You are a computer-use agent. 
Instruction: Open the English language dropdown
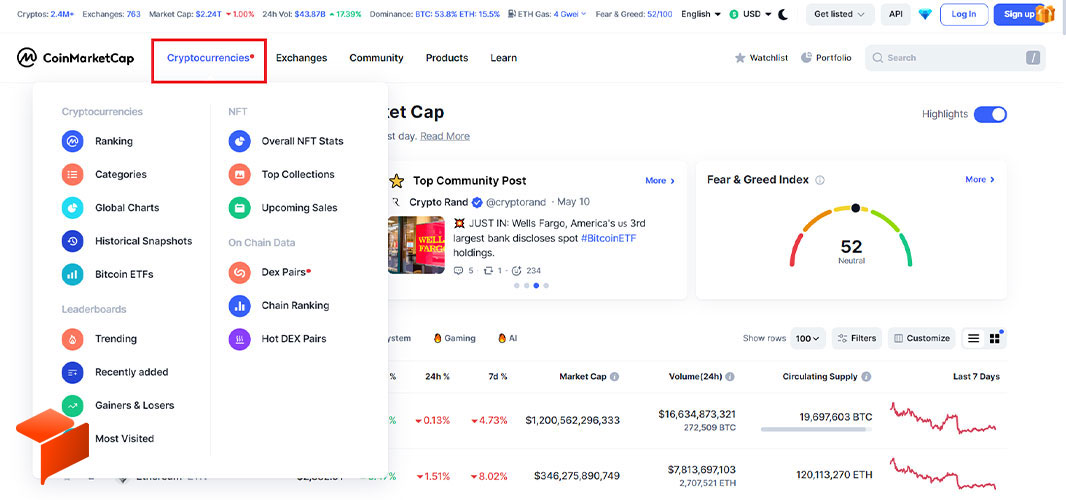[x=701, y=14]
